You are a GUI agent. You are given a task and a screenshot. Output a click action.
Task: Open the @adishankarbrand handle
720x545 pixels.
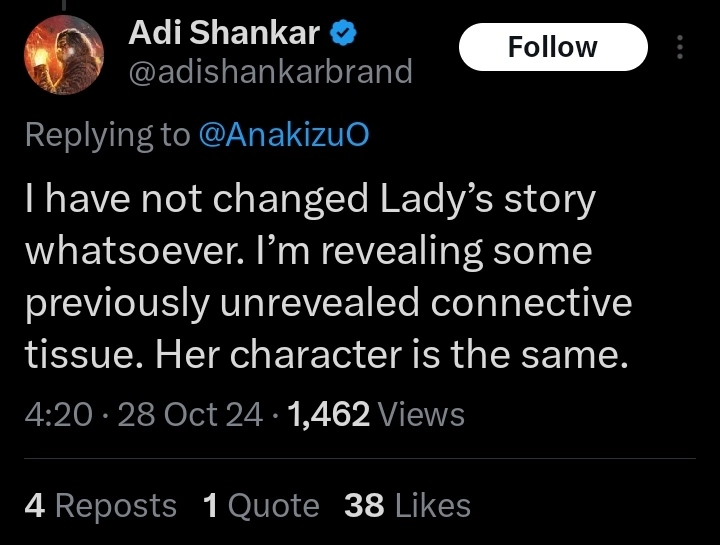[269, 71]
